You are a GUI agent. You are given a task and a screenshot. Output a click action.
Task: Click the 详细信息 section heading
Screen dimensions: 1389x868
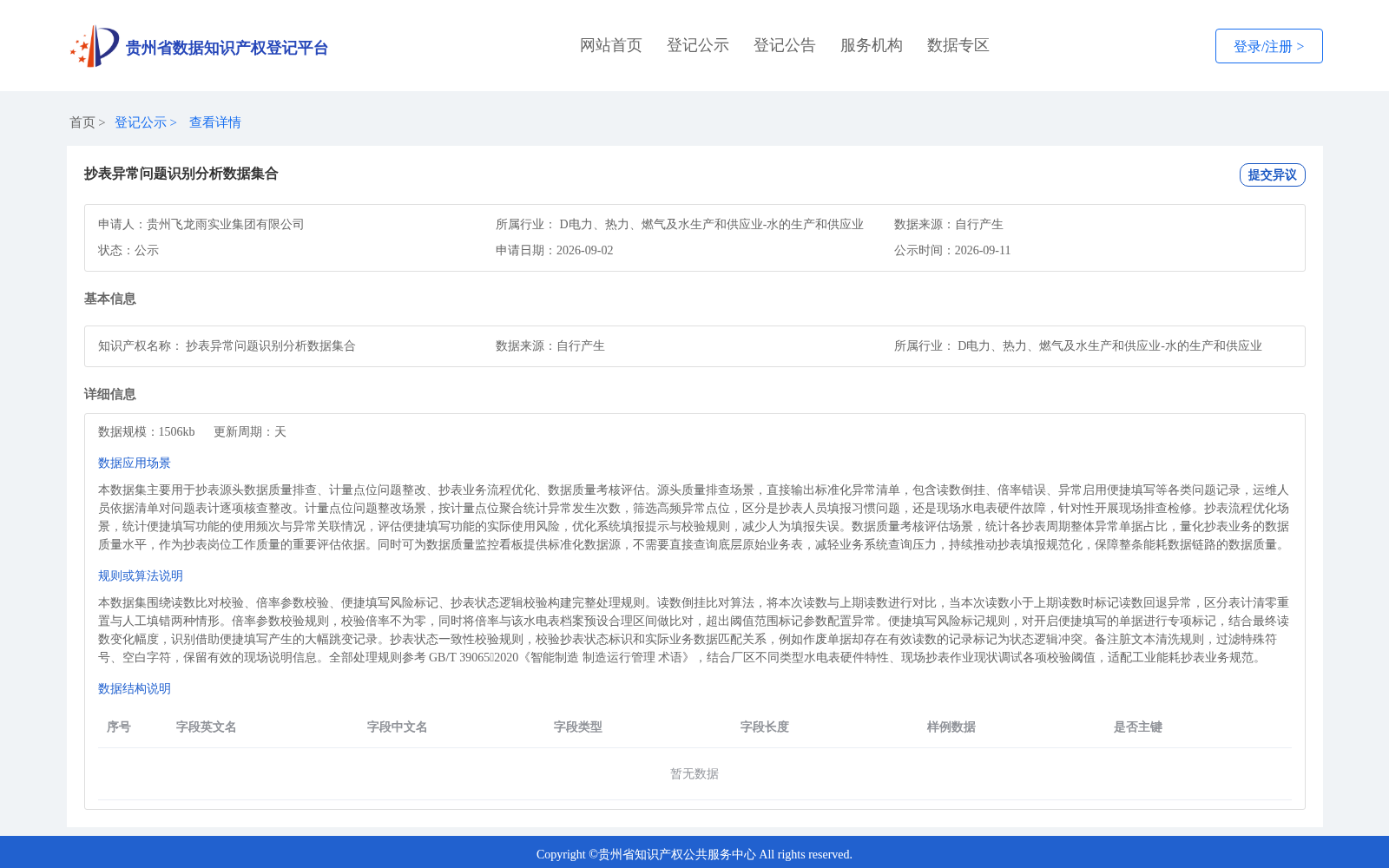pyautogui.click(x=110, y=394)
